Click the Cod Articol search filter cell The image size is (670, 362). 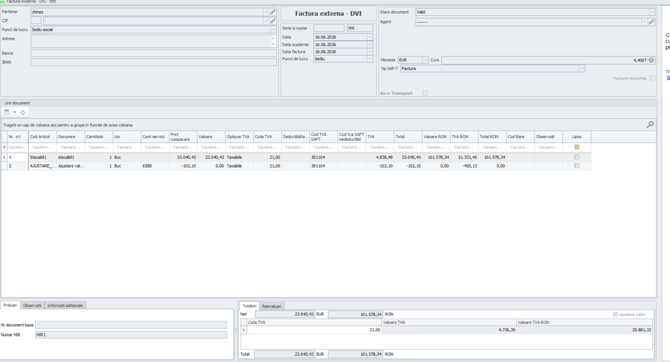coord(42,147)
